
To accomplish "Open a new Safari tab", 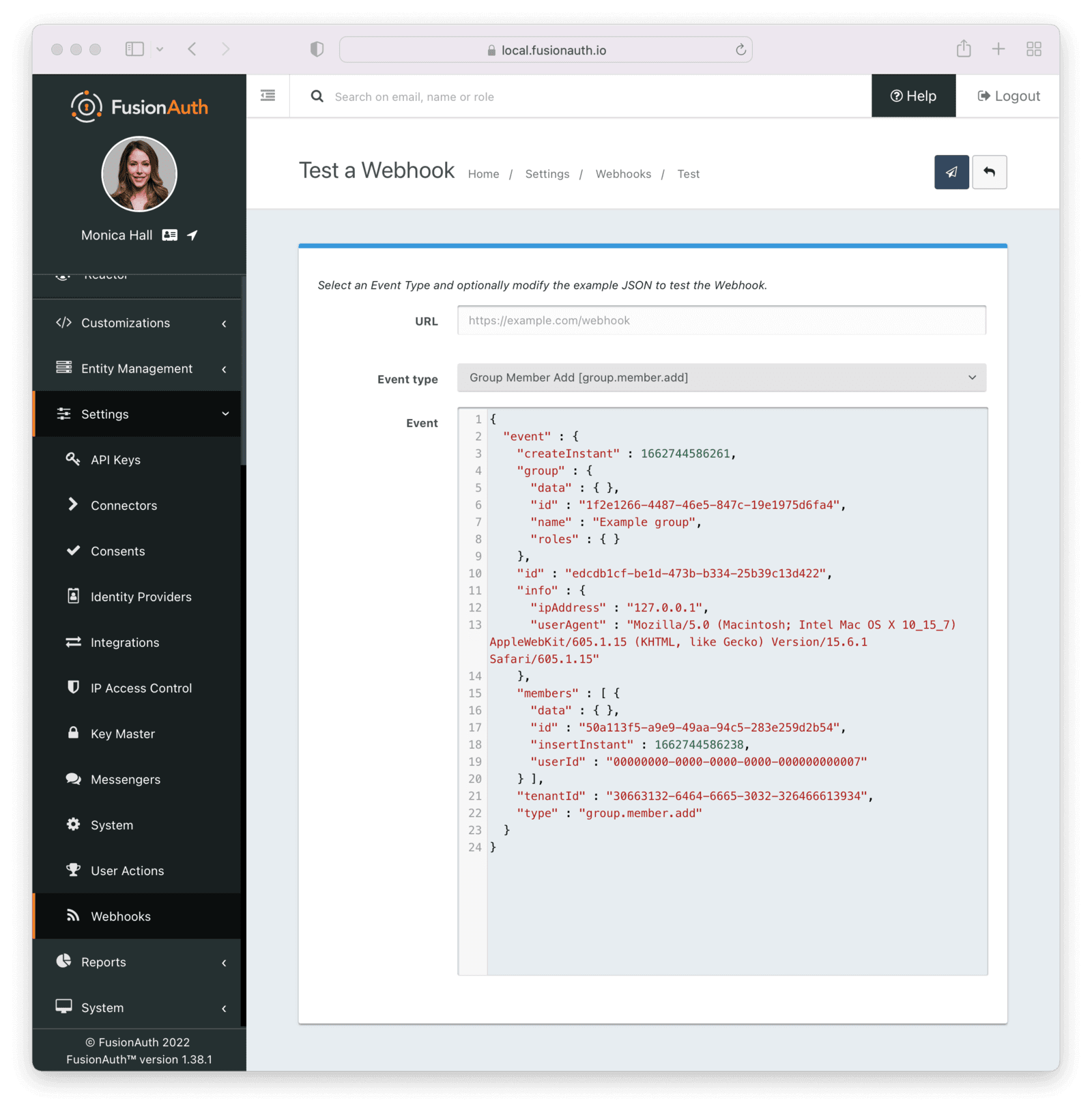I will (x=998, y=49).
